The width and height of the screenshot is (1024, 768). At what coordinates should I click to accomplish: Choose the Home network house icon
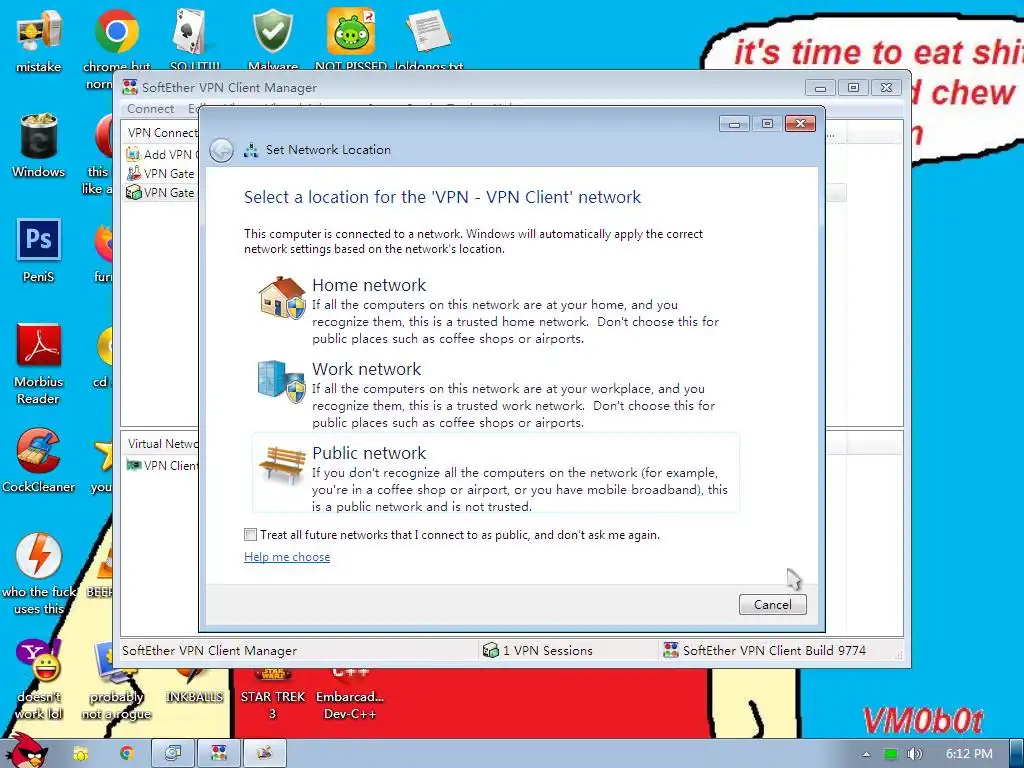282,298
